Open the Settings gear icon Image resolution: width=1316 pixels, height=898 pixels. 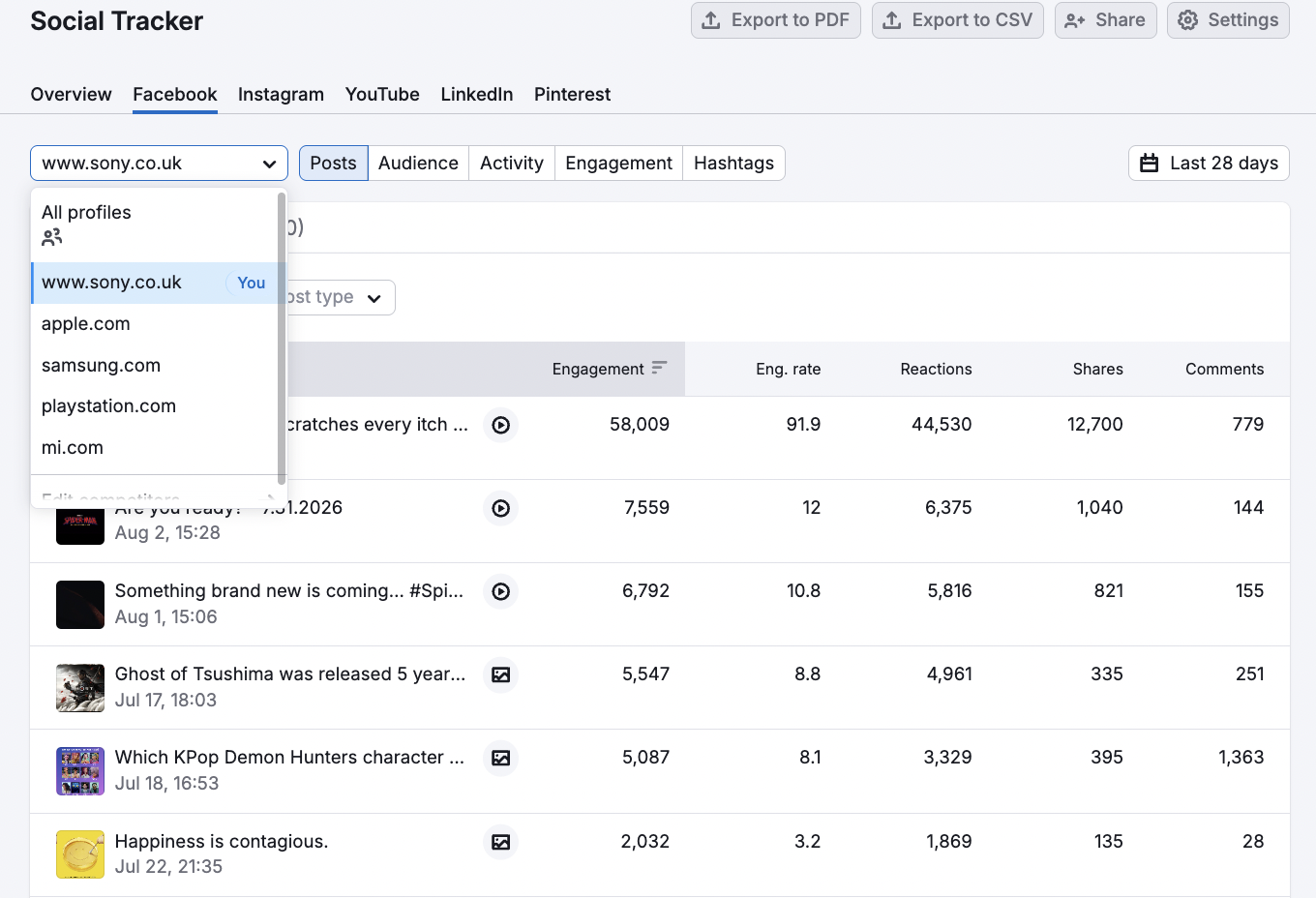(1187, 19)
